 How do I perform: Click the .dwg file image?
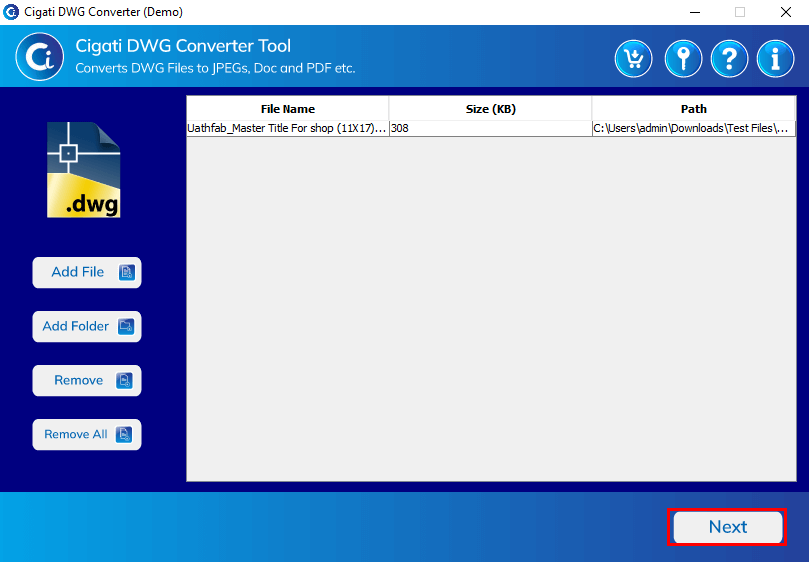click(x=84, y=170)
